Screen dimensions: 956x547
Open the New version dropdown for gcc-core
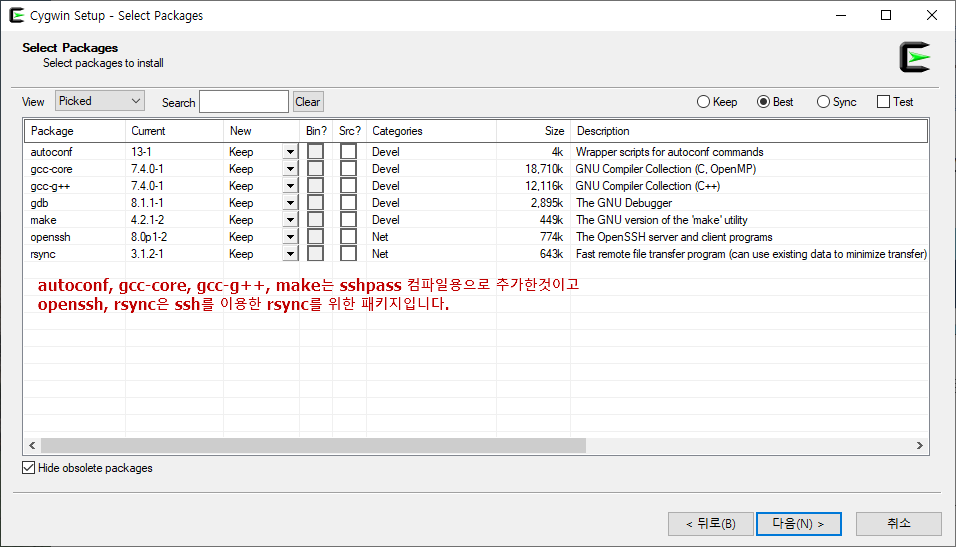tap(290, 169)
